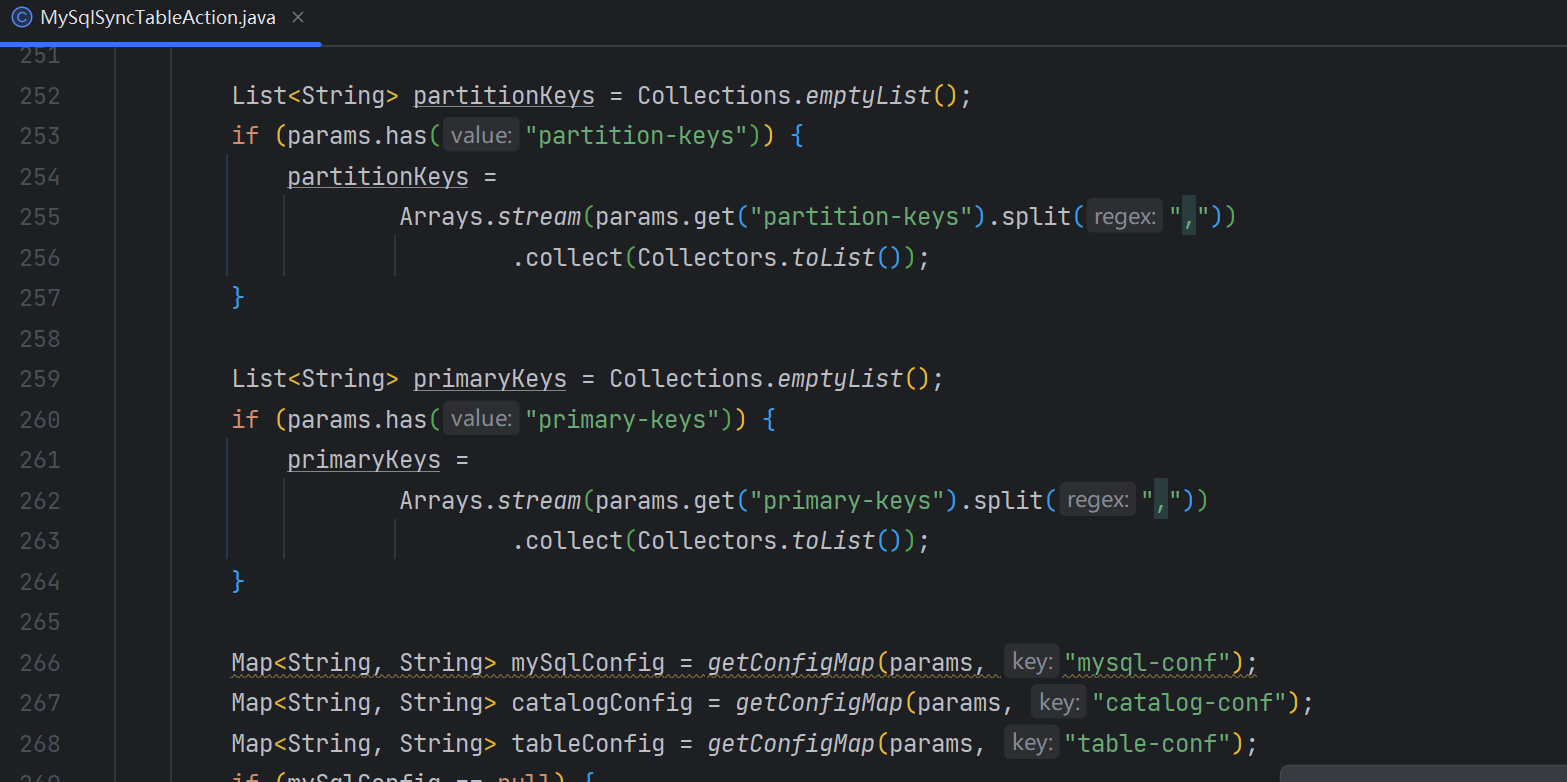
Task: Select the MySqlSyncTableAction.java editor tab
Action: 160,19
